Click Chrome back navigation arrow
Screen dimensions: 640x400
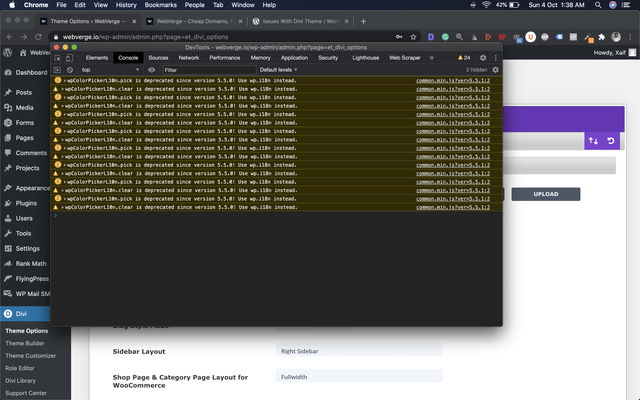[10, 37]
